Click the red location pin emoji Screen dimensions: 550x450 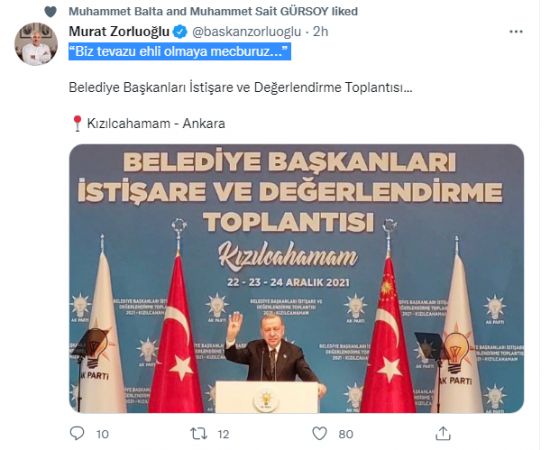77,123
